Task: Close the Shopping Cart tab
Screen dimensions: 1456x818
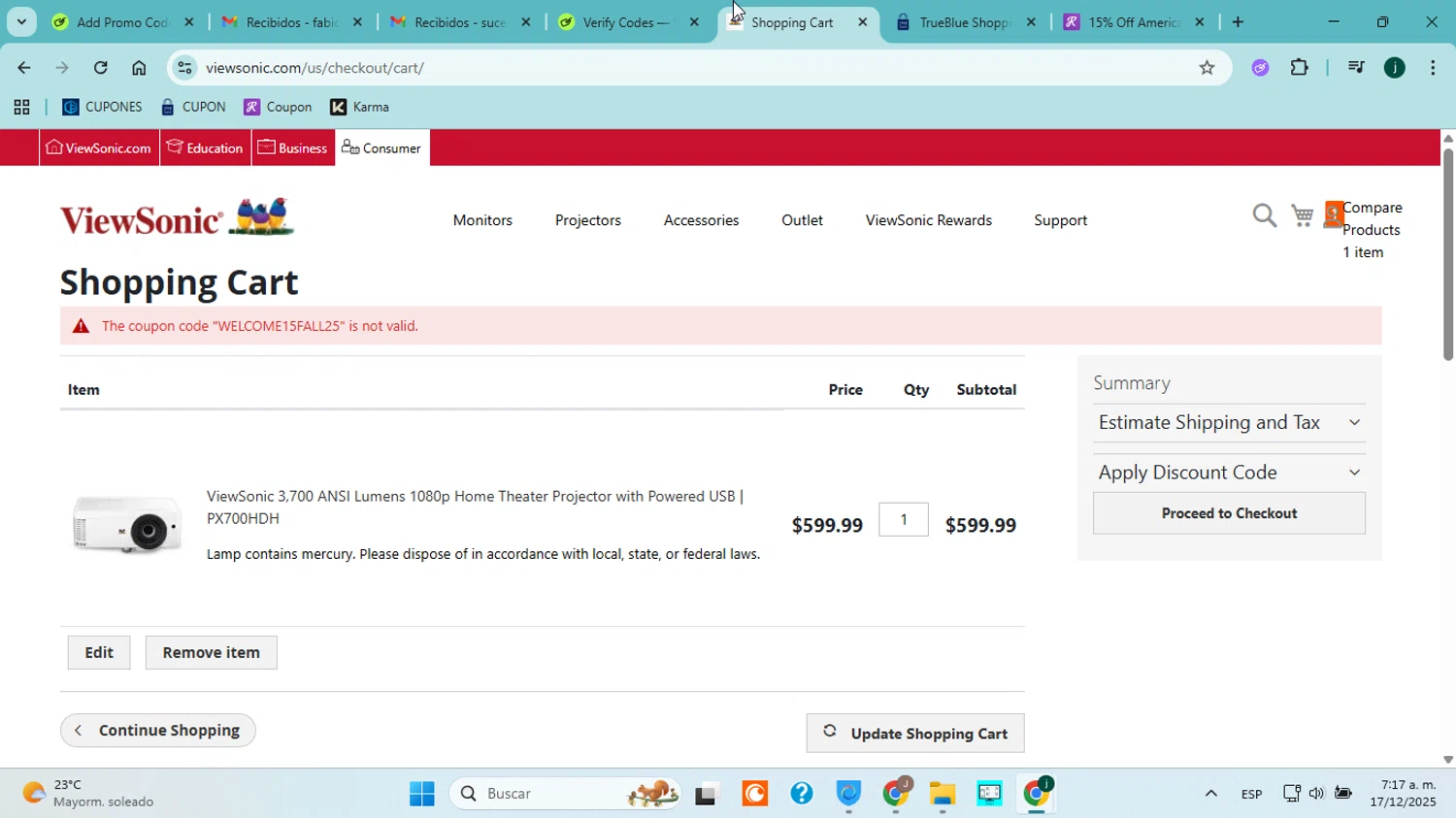Action: [862, 21]
